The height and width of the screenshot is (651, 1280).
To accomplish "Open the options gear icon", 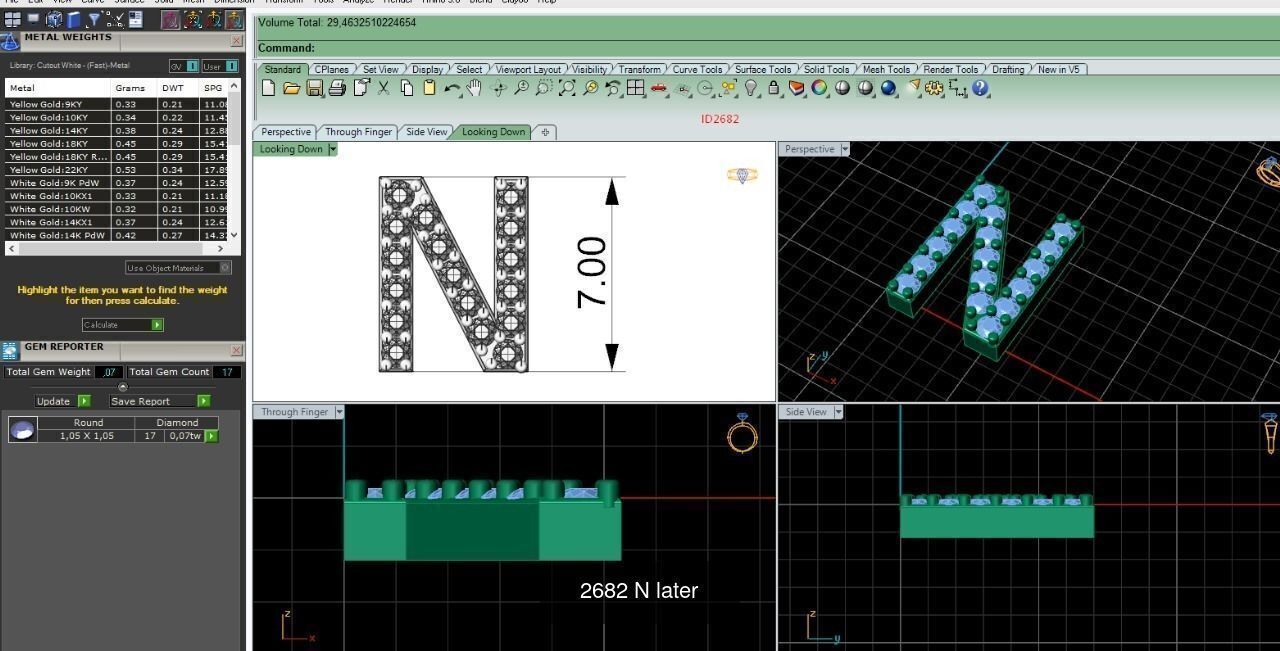I will click(934, 88).
